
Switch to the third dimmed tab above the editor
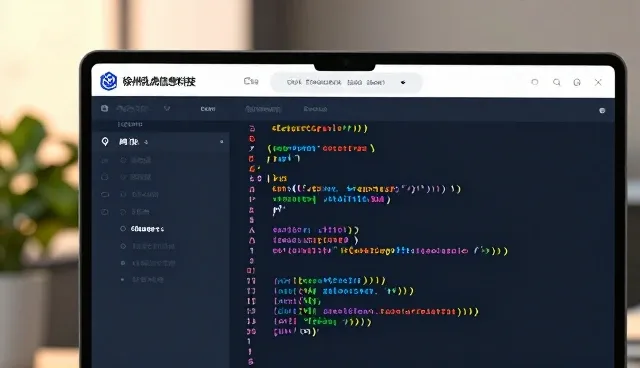315,109
